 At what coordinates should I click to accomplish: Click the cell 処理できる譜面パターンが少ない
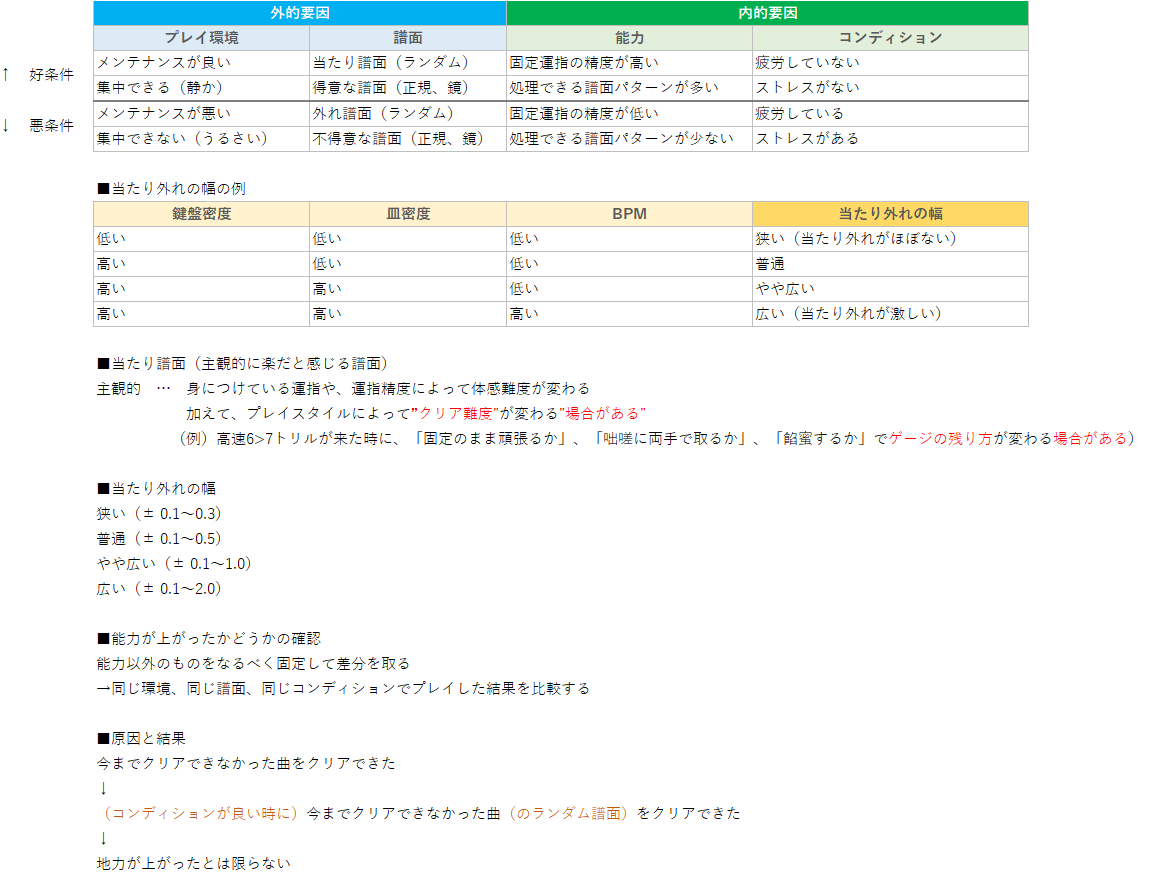629,138
